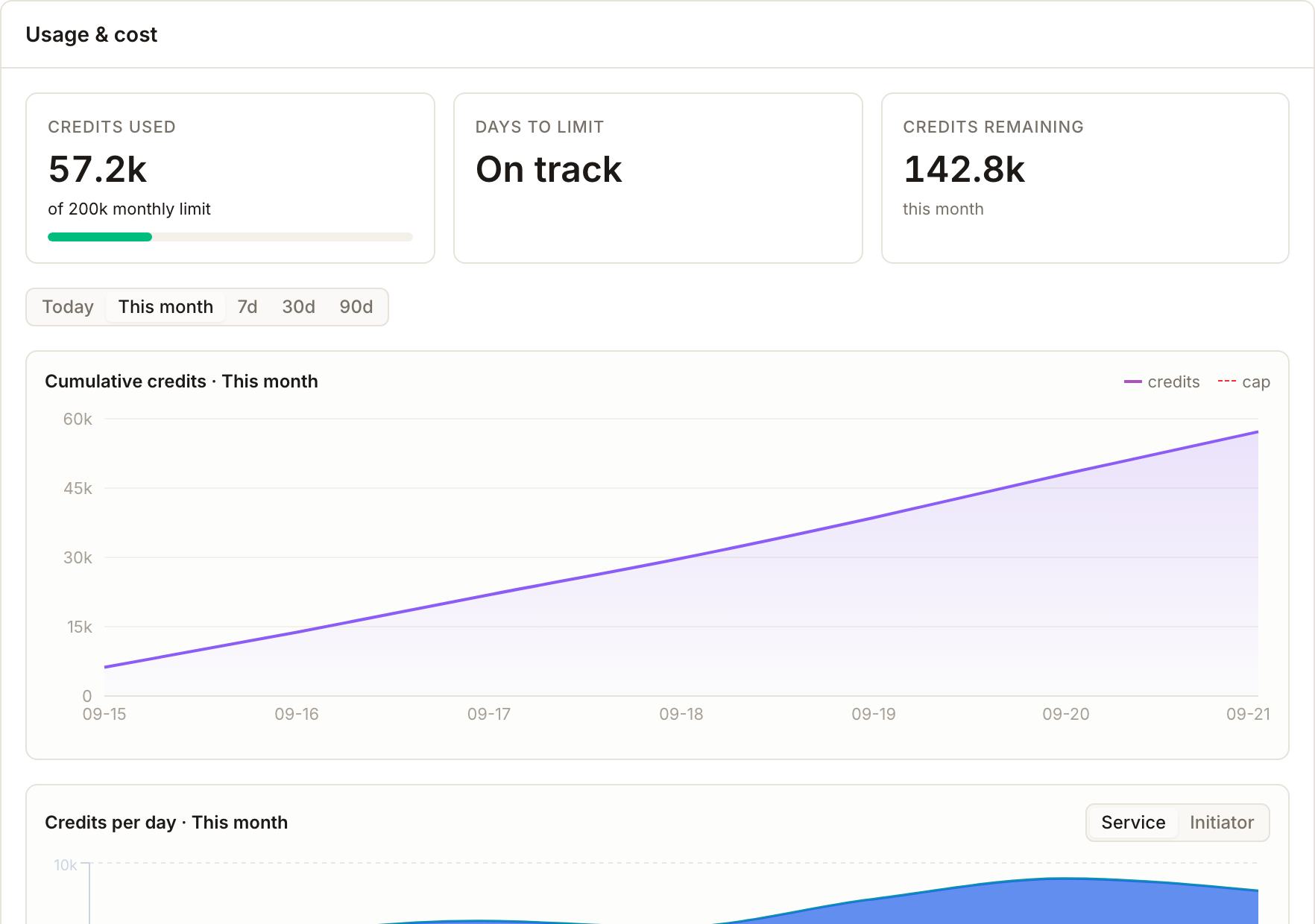The image size is (1315, 924).
Task: Click the 09-19 x-axis date label
Action: coord(874,714)
